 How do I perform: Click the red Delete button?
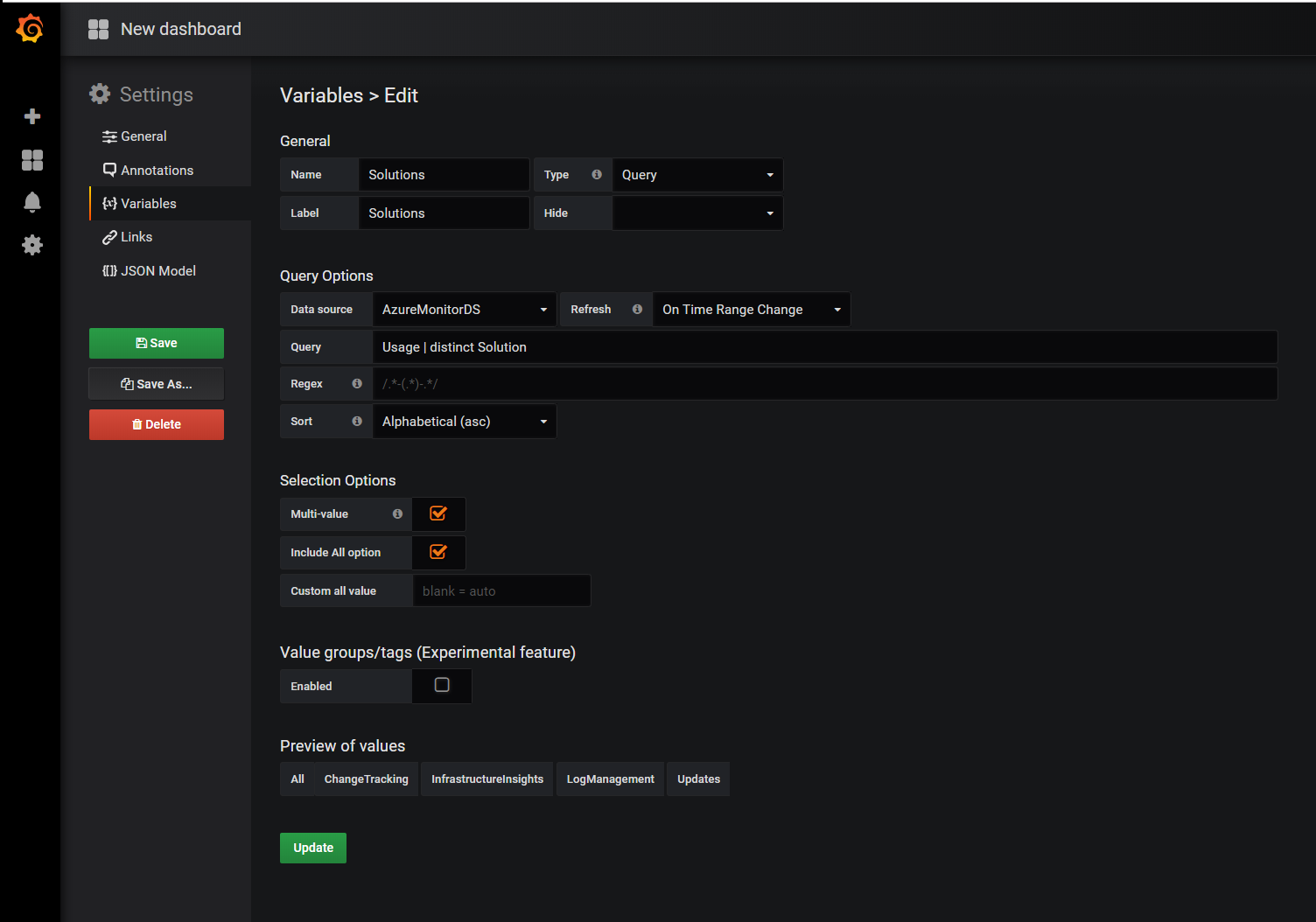coord(157,424)
